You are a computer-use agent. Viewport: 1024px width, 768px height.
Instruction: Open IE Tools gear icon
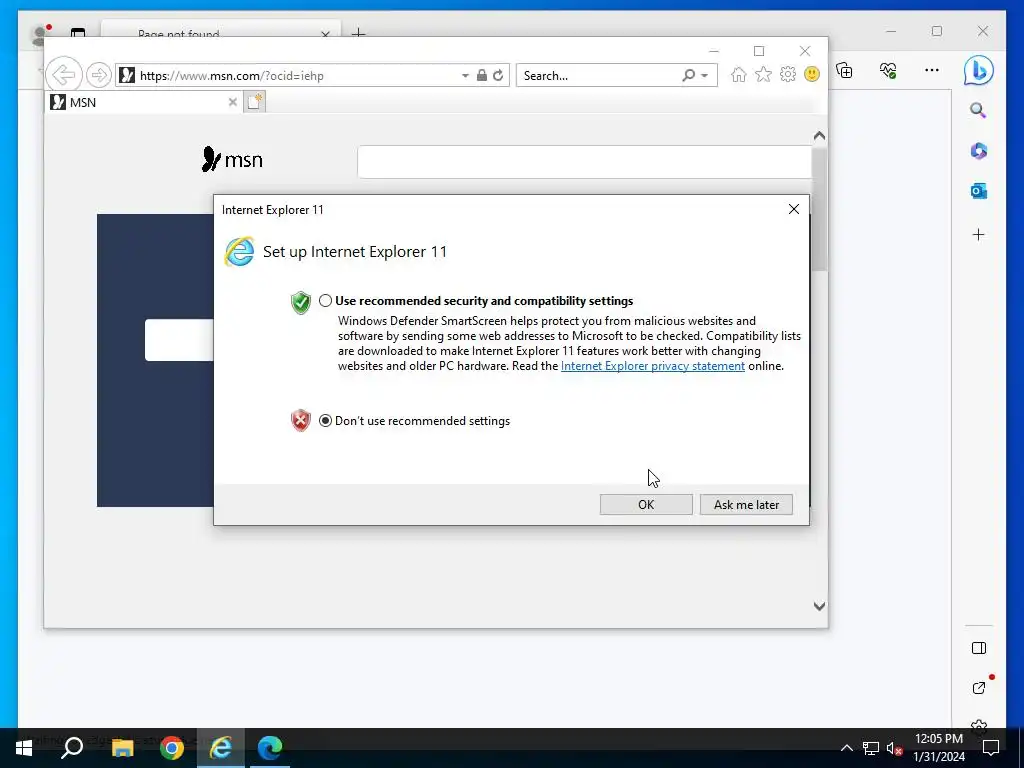(x=788, y=75)
